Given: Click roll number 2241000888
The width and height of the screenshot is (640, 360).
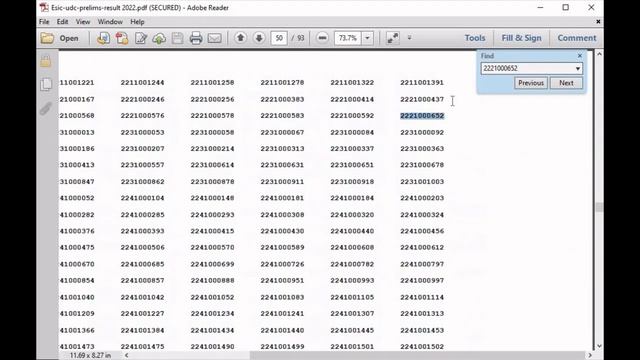Looking at the screenshot, I should [x=212, y=280].
